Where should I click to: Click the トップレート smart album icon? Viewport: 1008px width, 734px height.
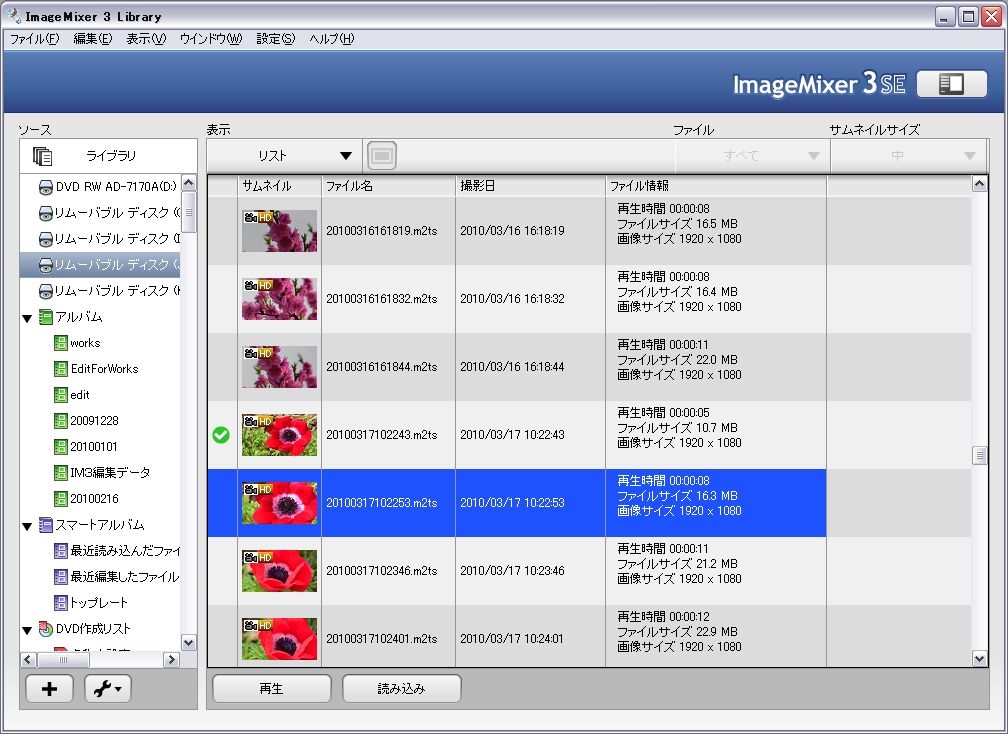click(60, 603)
